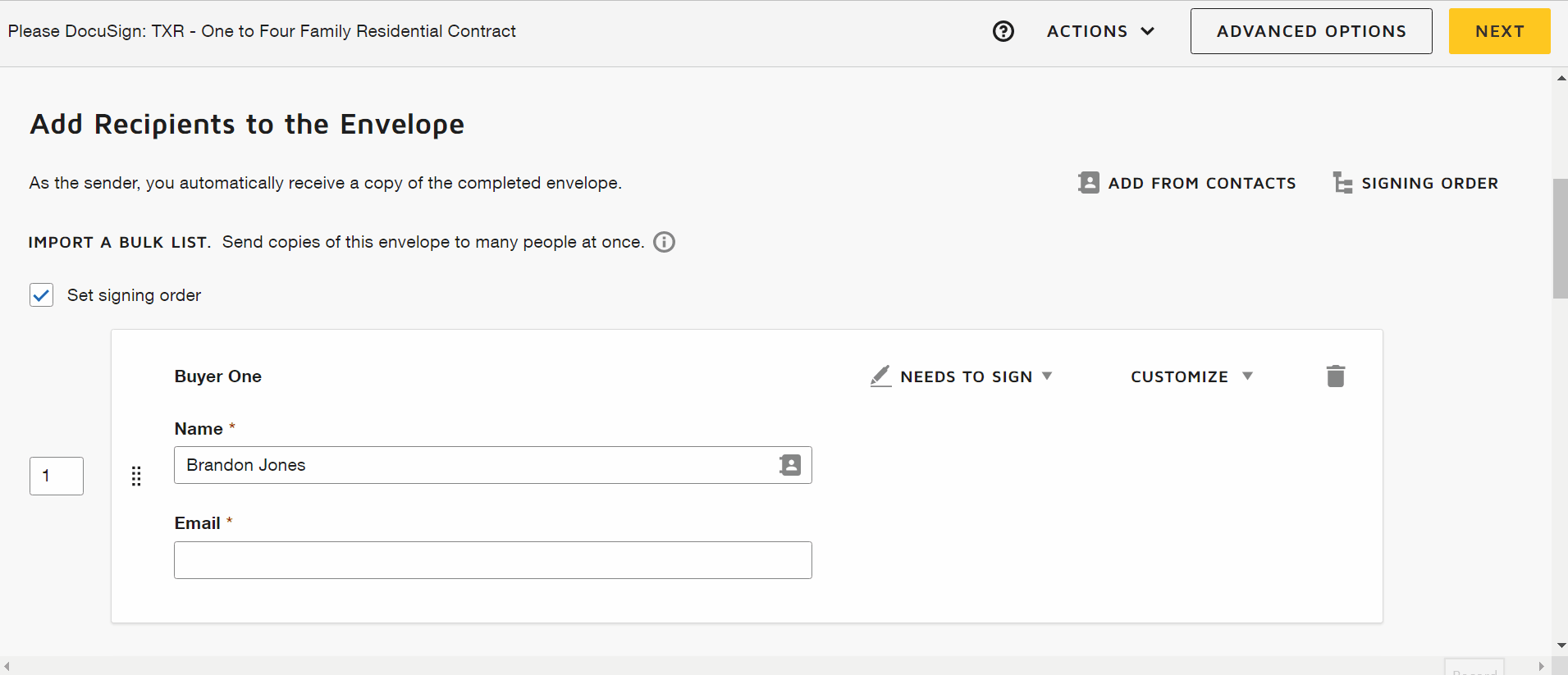1568x675 pixels.
Task: Uncheck the Set signing order checkbox
Action: pos(41,295)
